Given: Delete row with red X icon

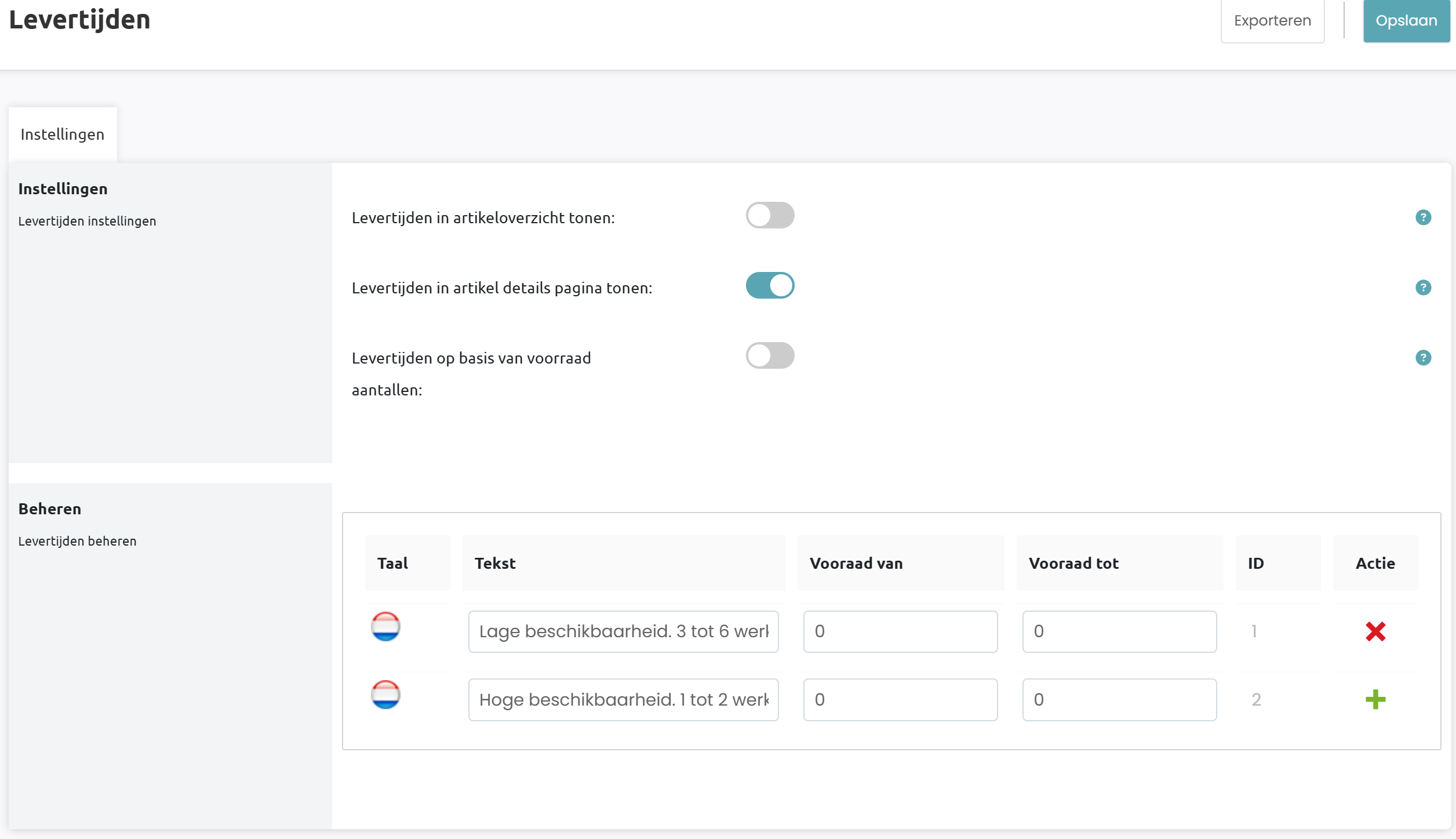Looking at the screenshot, I should (x=1375, y=631).
